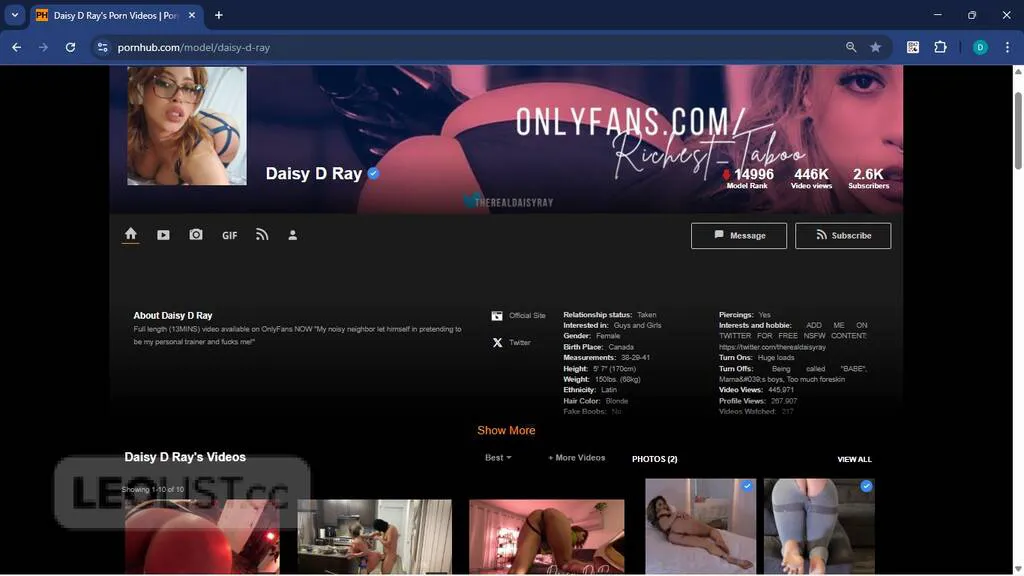
Task: Click verified badge on gray leggings photo
Action: 866,486
